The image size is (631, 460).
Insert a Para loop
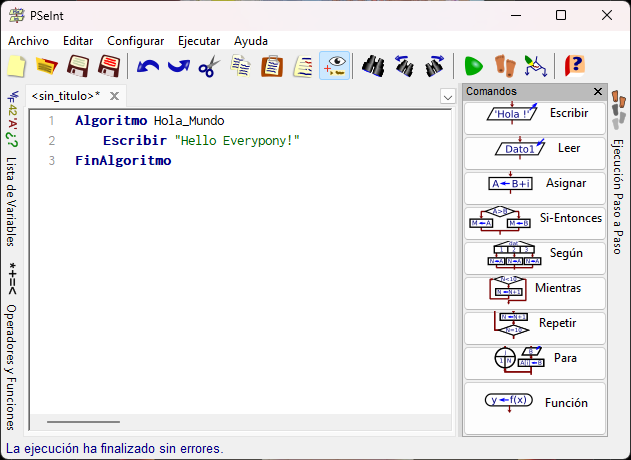[535, 363]
